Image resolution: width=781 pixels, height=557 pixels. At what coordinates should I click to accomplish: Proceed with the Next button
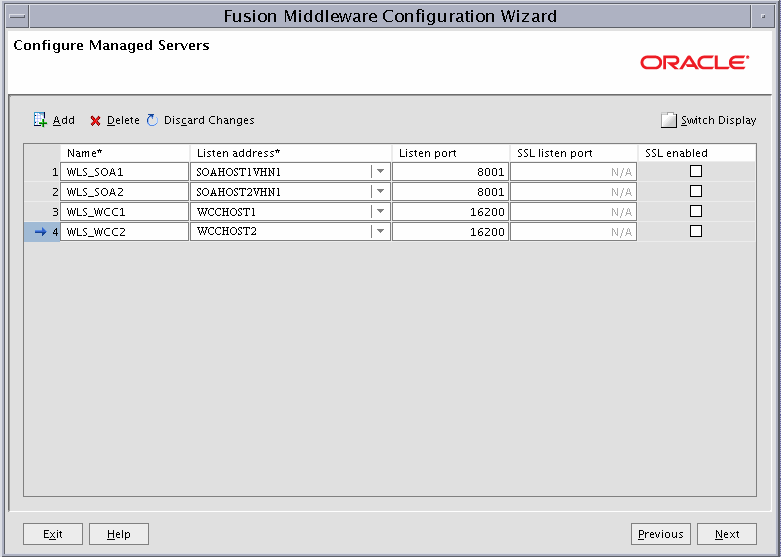pos(727,534)
